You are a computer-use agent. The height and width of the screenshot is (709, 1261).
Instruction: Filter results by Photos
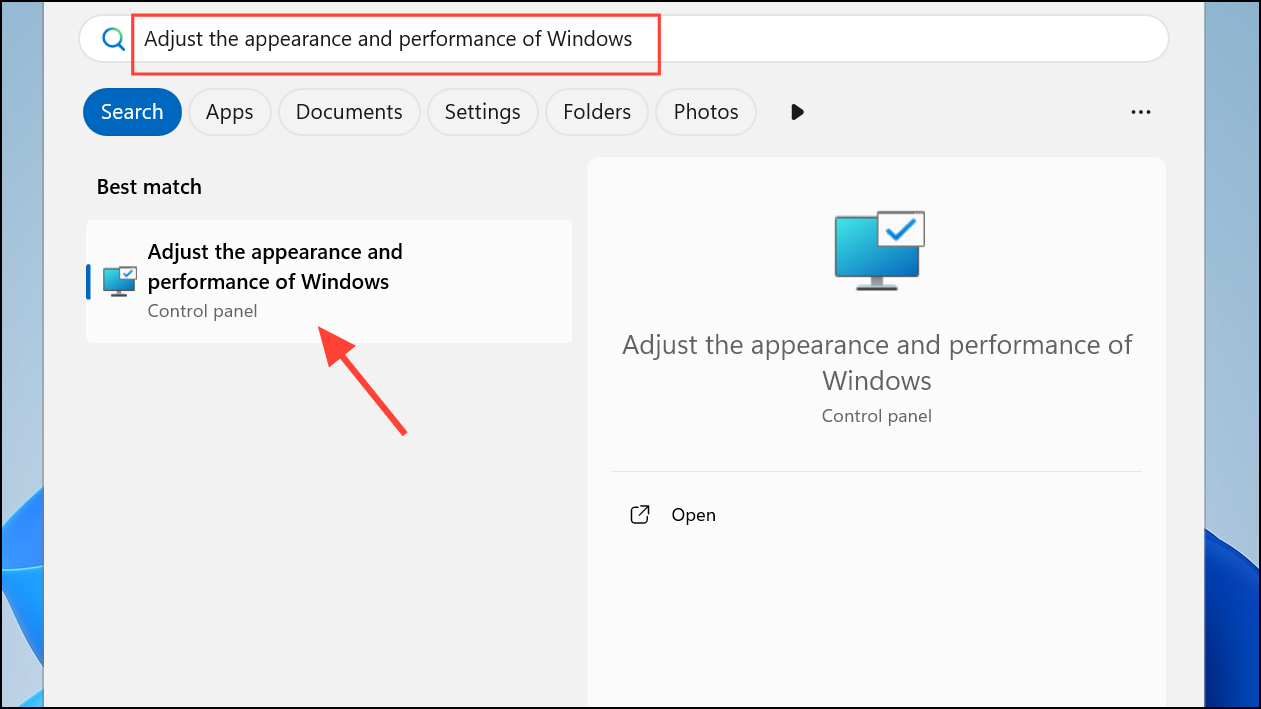(x=705, y=112)
